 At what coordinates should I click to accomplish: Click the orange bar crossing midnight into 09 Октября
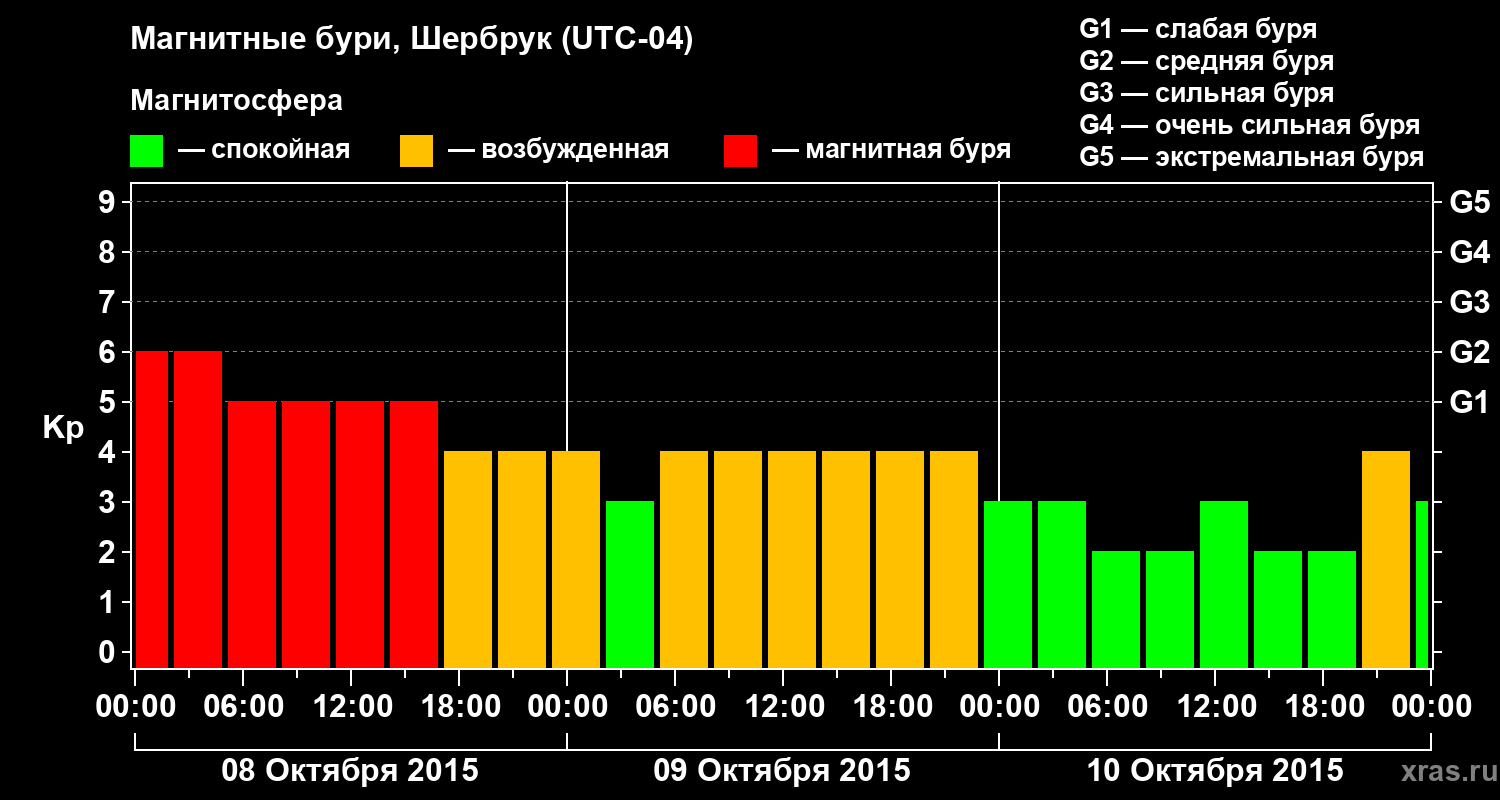pos(576,560)
